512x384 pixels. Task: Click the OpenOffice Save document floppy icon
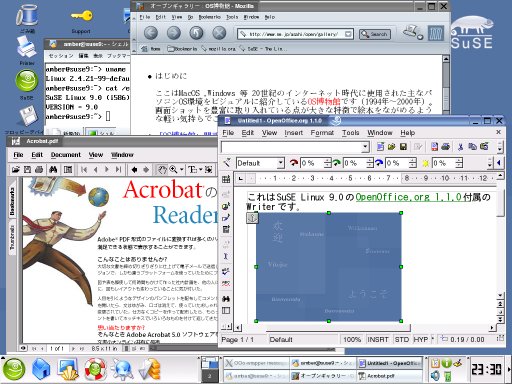[403, 147]
